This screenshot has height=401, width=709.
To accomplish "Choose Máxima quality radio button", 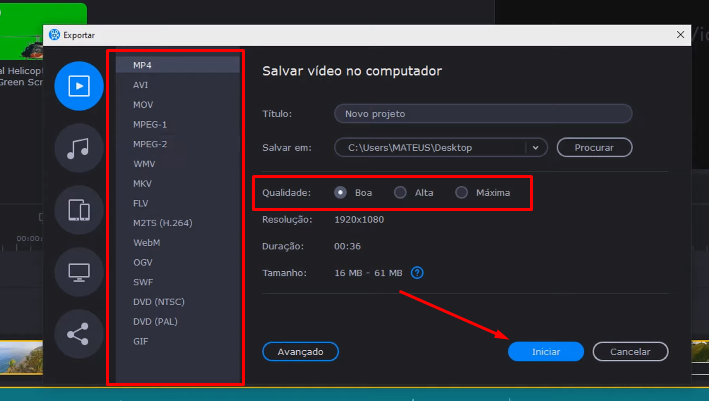I will (461, 193).
